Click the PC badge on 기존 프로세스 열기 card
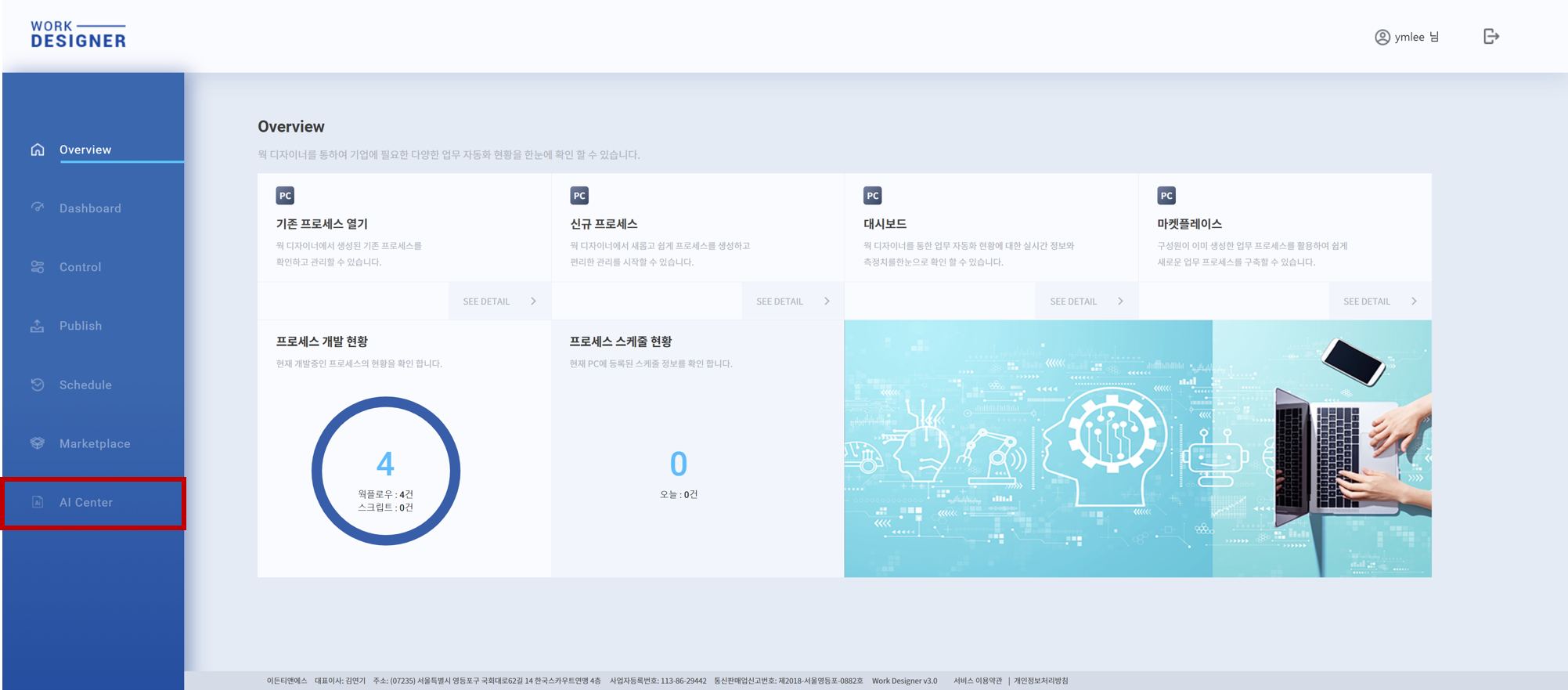The width and height of the screenshot is (1568, 690). pyautogui.click(x=285, y=196)
